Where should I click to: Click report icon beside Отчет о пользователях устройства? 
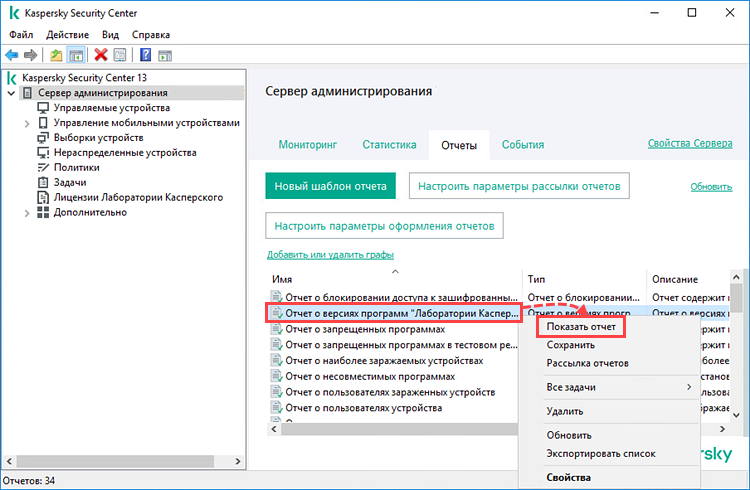276,408
